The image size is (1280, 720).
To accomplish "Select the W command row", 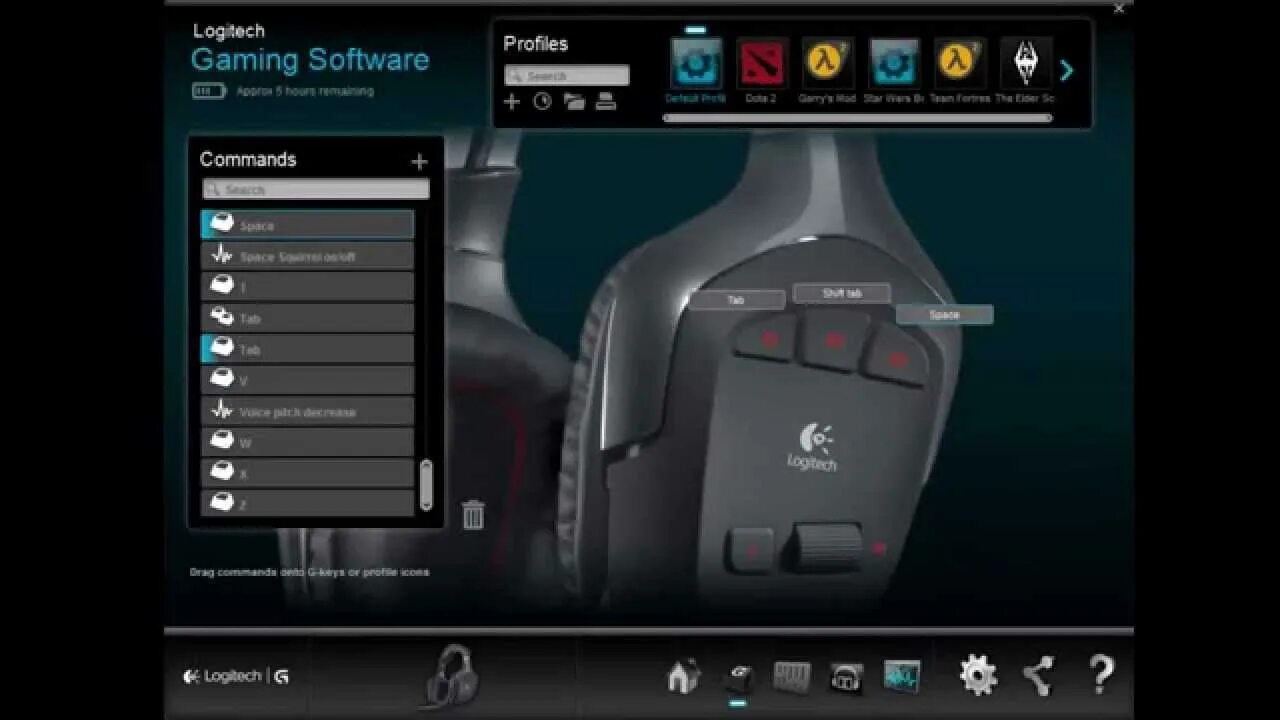I will coord(308,441).
